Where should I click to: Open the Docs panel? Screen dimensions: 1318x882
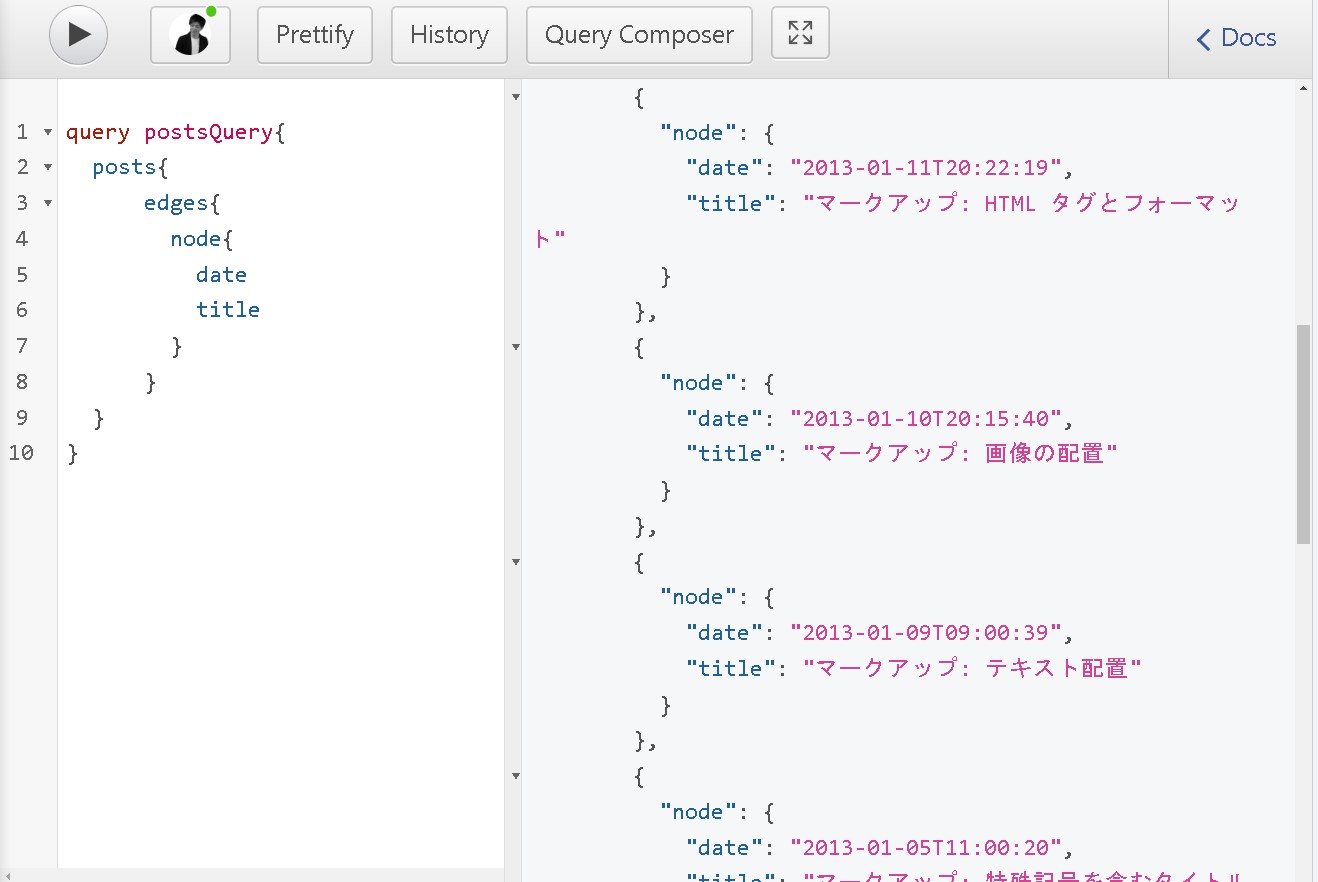click(1248, 38)
